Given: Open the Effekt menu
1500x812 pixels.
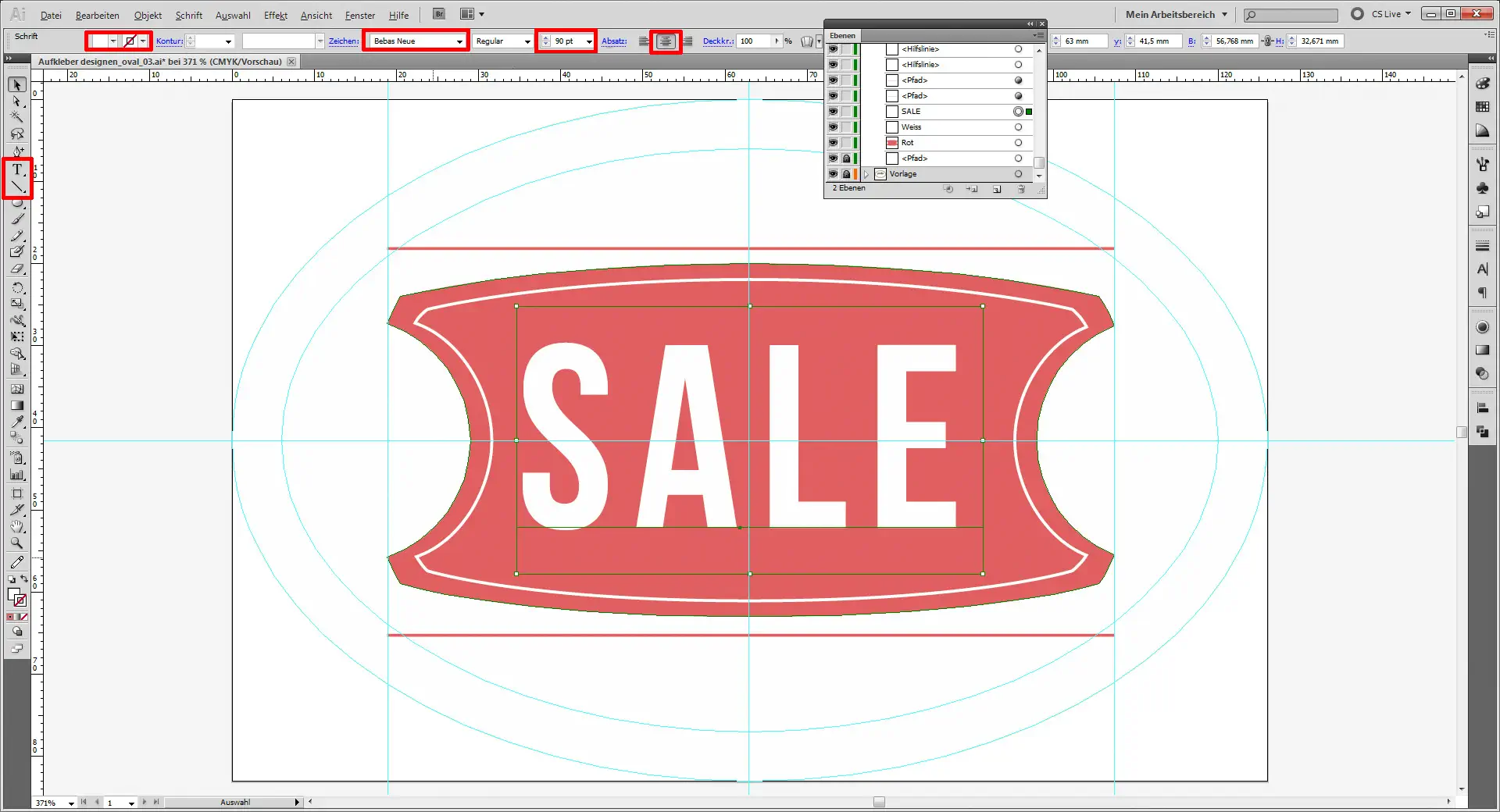Looking at the screenshot, I should (275, 15).
